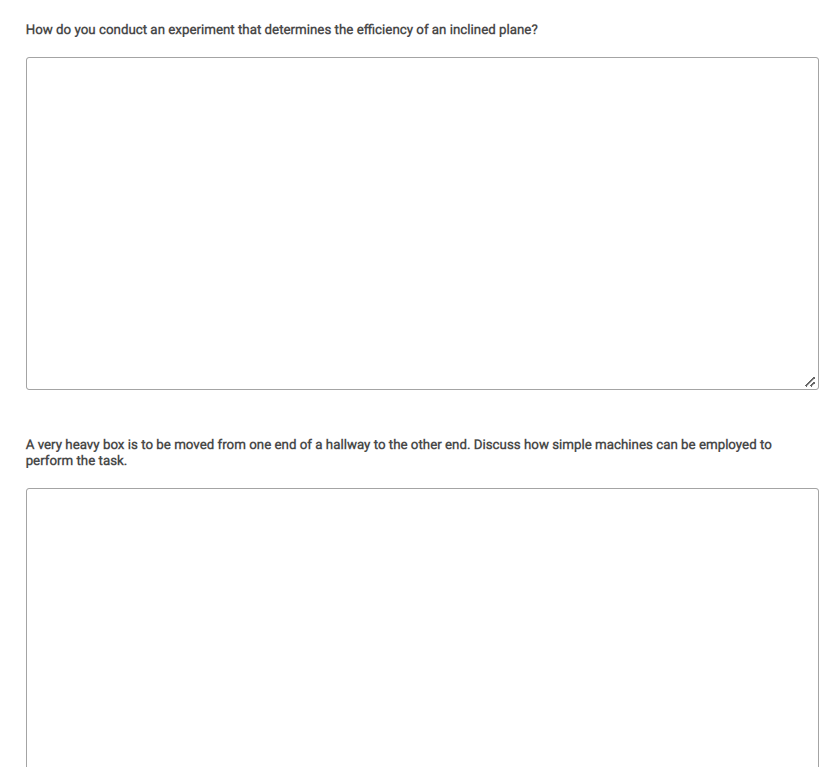Click the word 'conduct' in the first question
This screenshot has width=840, height=767.
pos(123,30)
